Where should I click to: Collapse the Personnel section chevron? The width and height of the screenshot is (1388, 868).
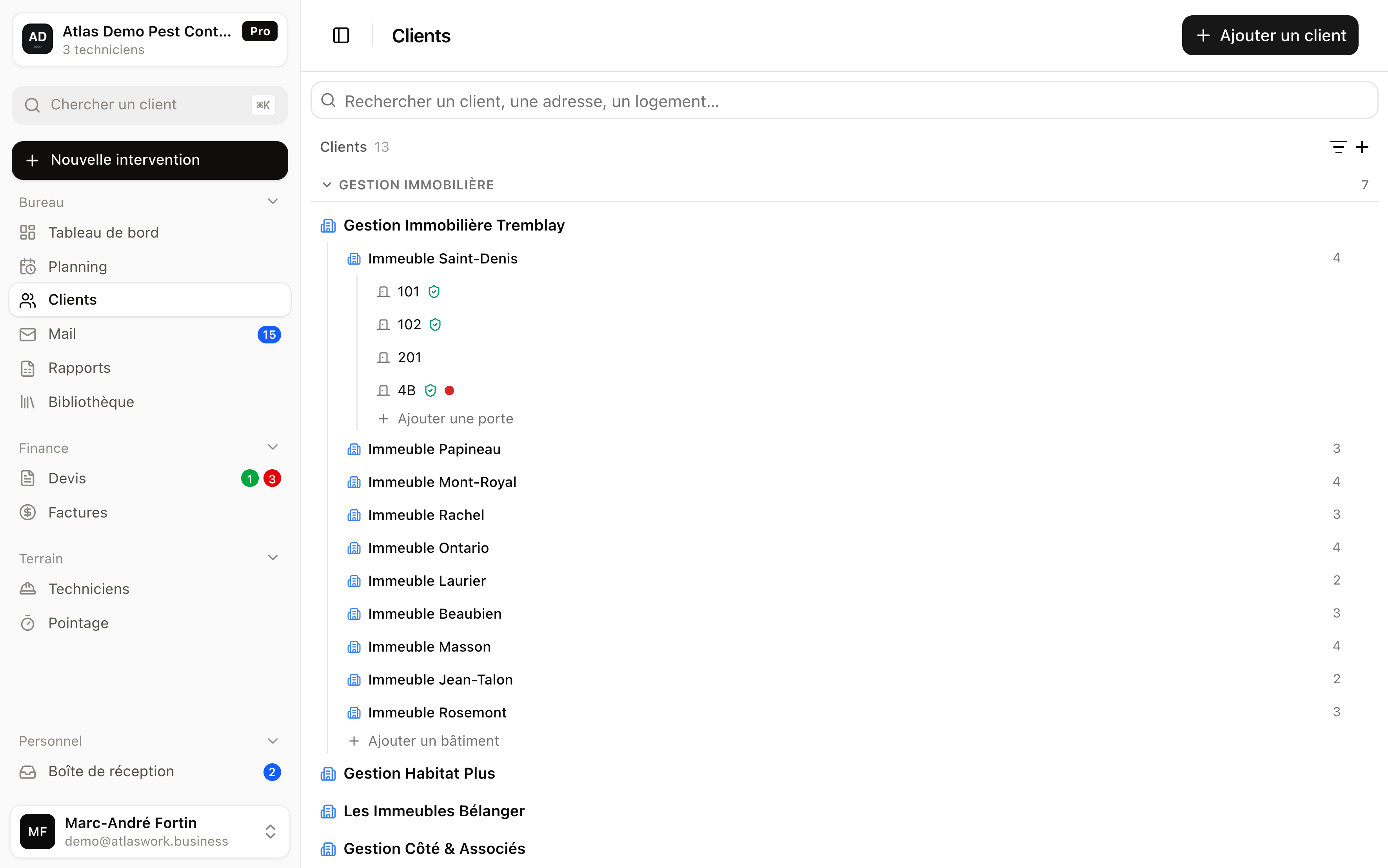[273, 741]
